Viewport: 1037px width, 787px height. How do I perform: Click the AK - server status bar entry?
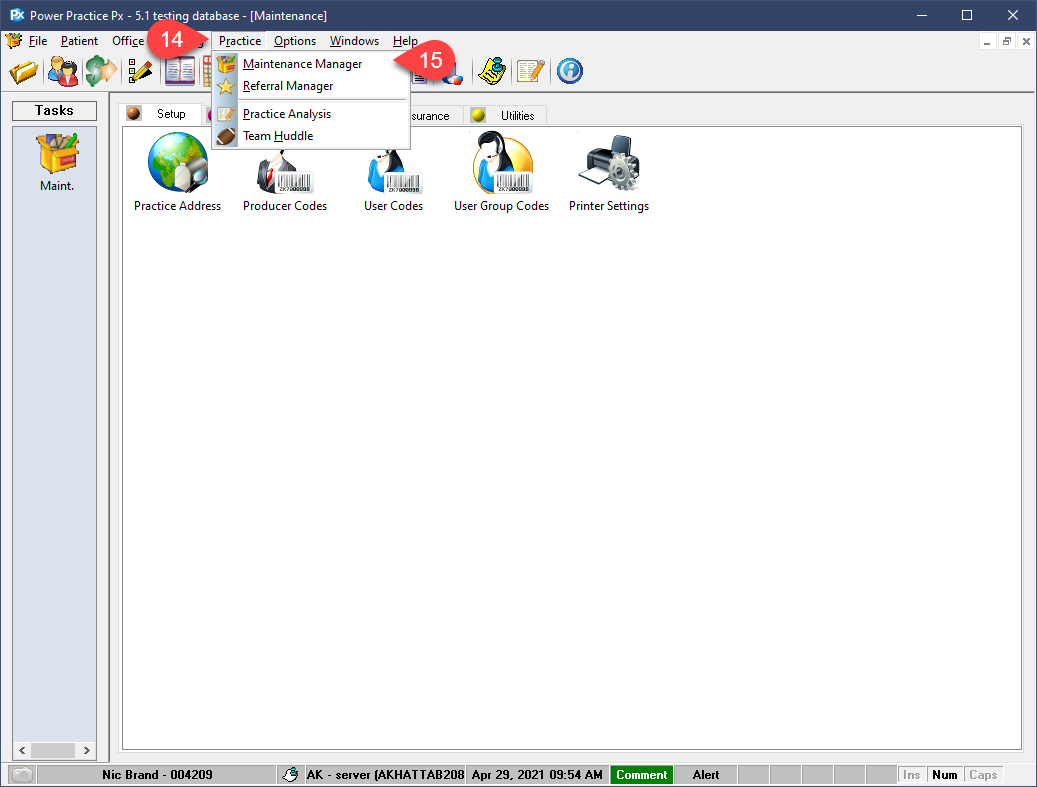coord(385,774)
